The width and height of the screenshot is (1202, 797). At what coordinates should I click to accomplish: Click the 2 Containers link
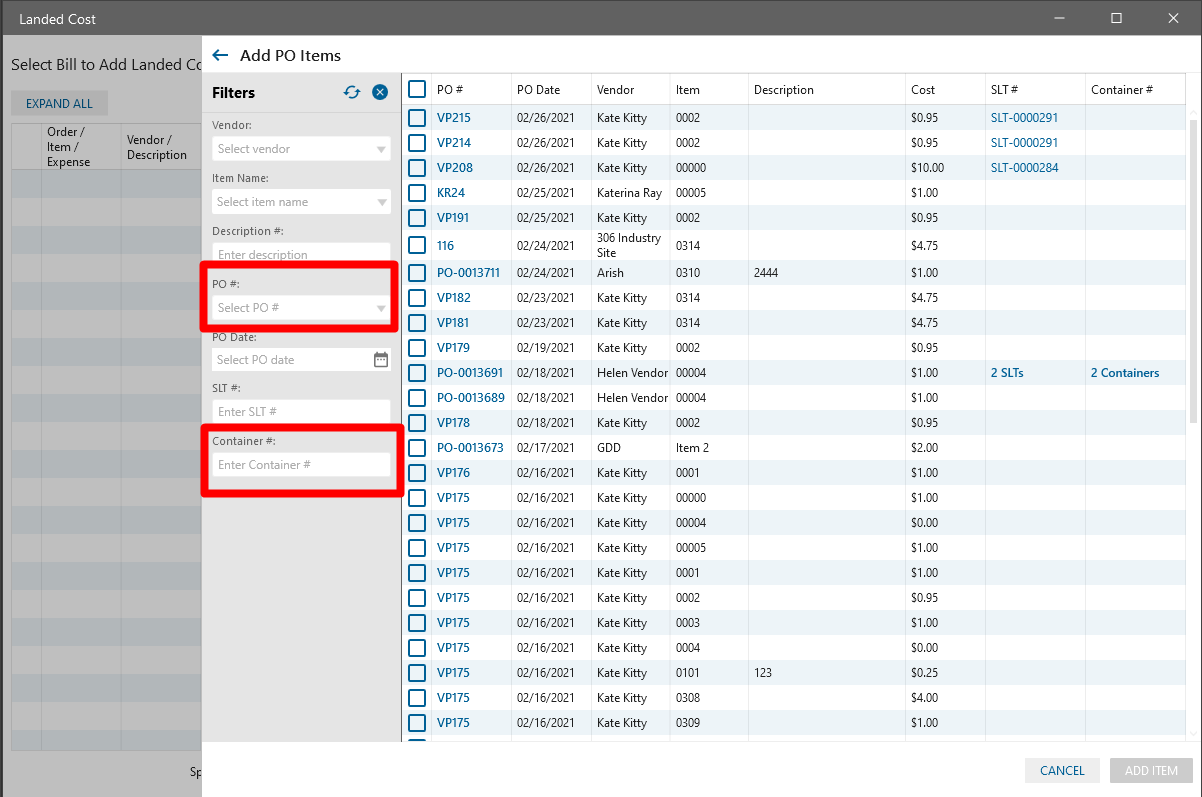coord(1124,373)
